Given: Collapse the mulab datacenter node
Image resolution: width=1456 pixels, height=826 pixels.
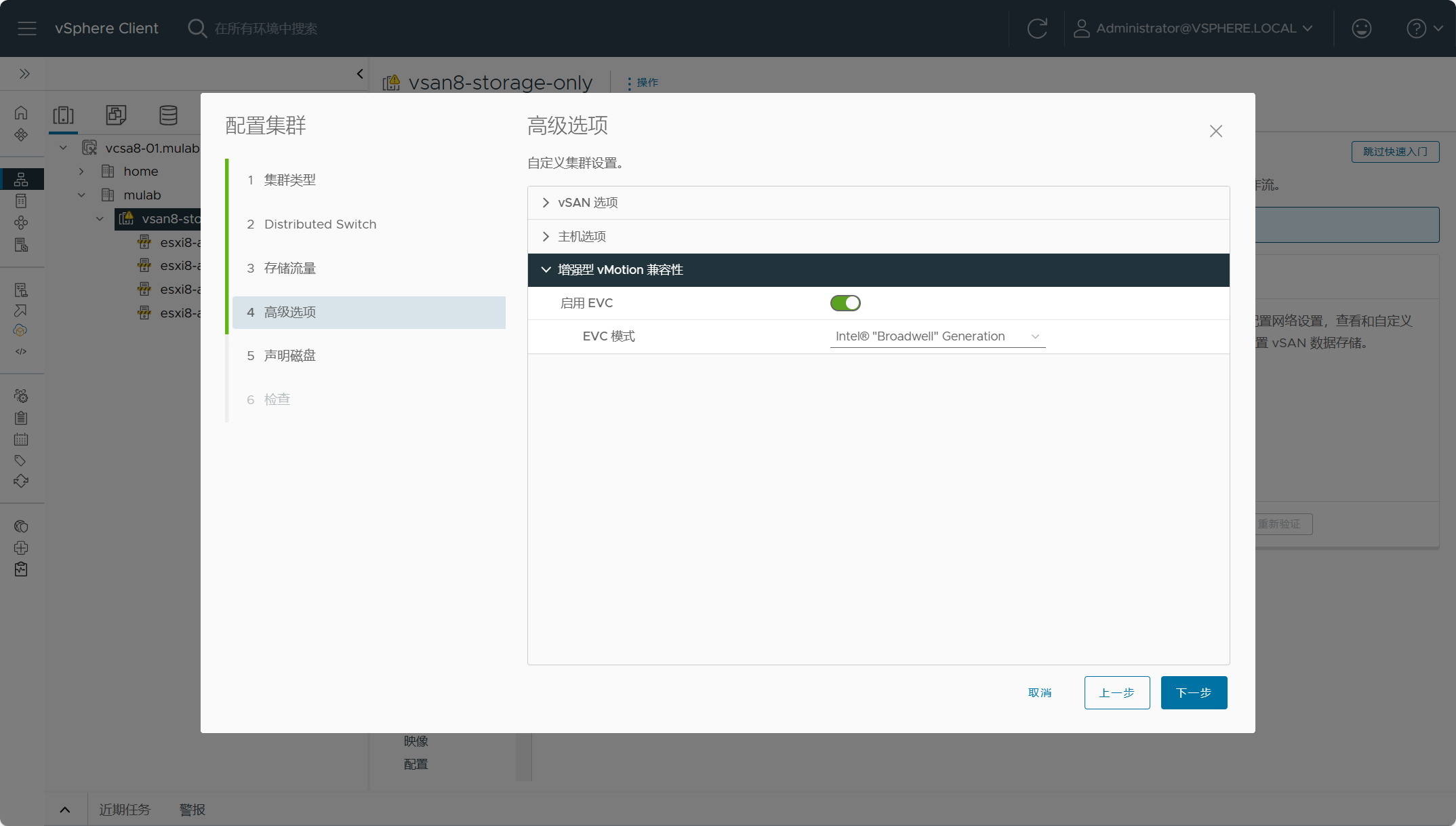Looking at the screenshot, I should (81, 195).
